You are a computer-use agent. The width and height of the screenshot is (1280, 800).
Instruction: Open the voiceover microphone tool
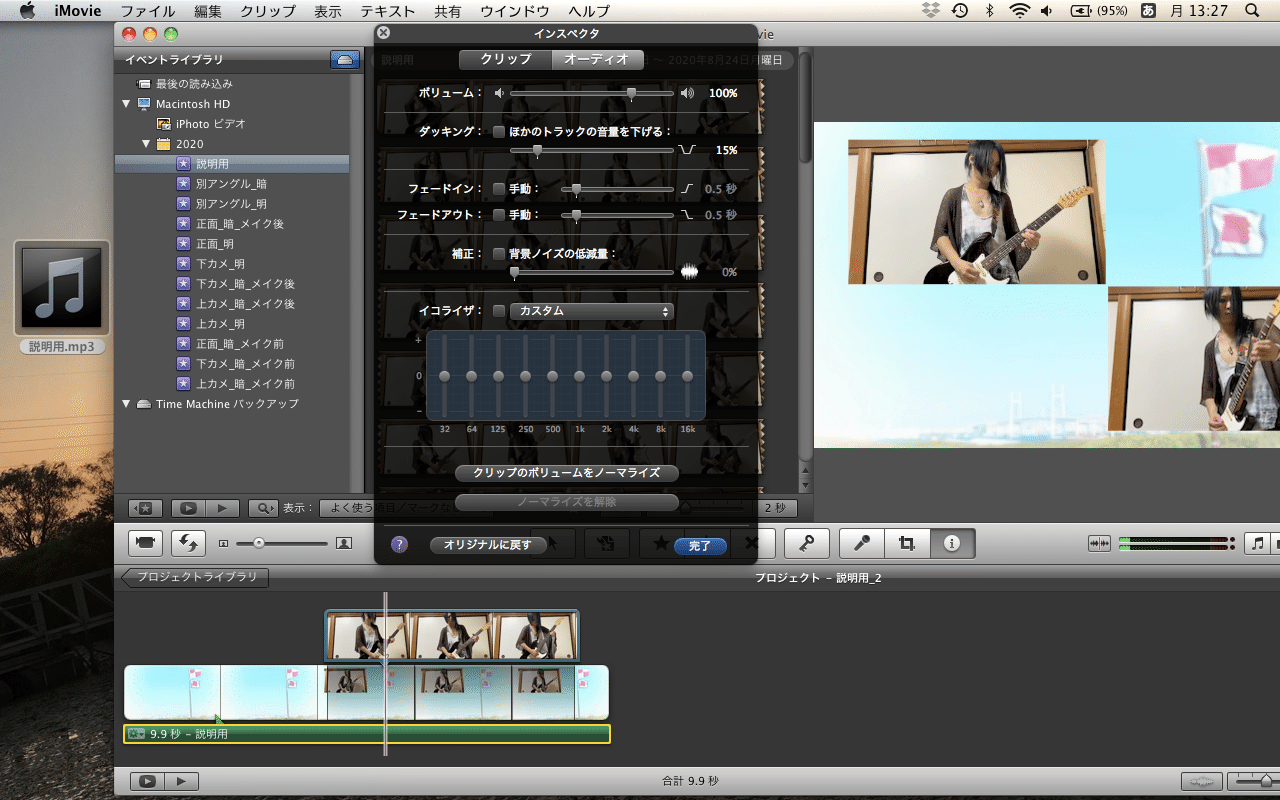[861, 543]
